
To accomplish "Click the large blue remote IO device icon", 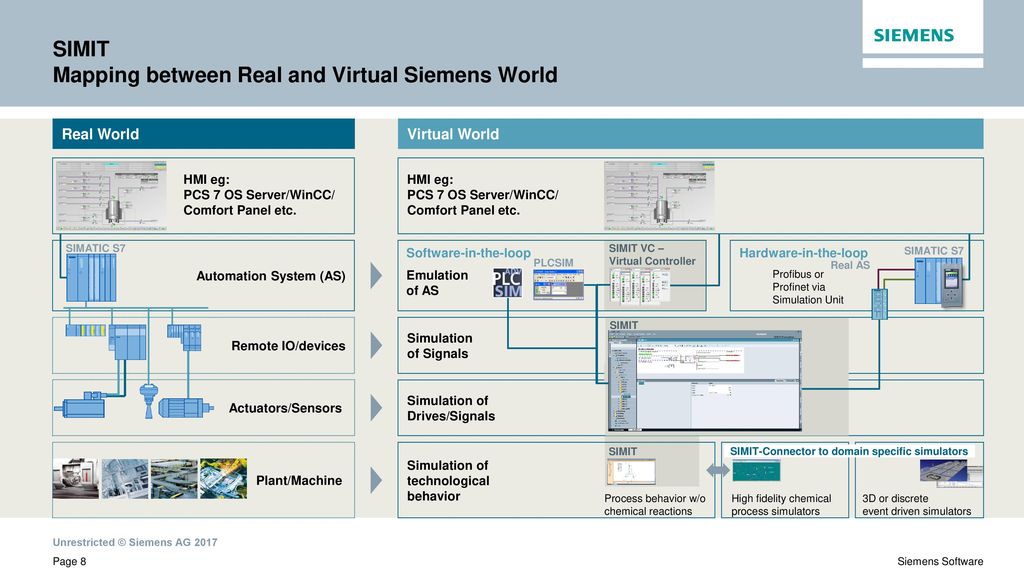I will point(128,342).
